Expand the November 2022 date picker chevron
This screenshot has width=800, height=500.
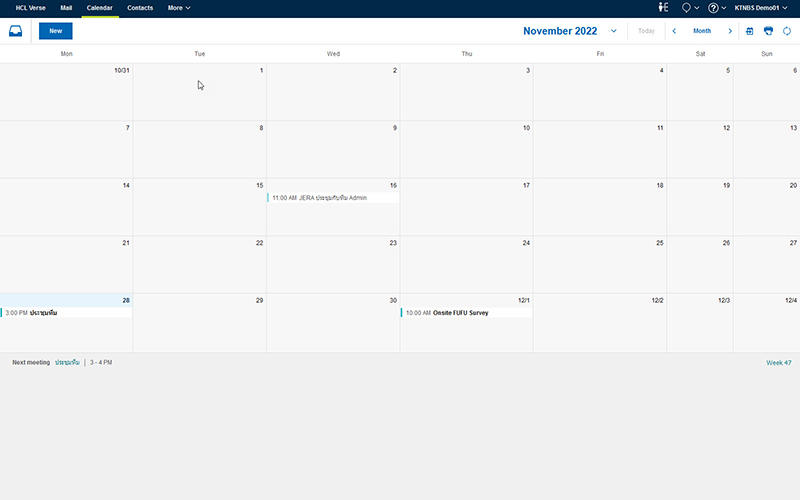click(613, 31)
